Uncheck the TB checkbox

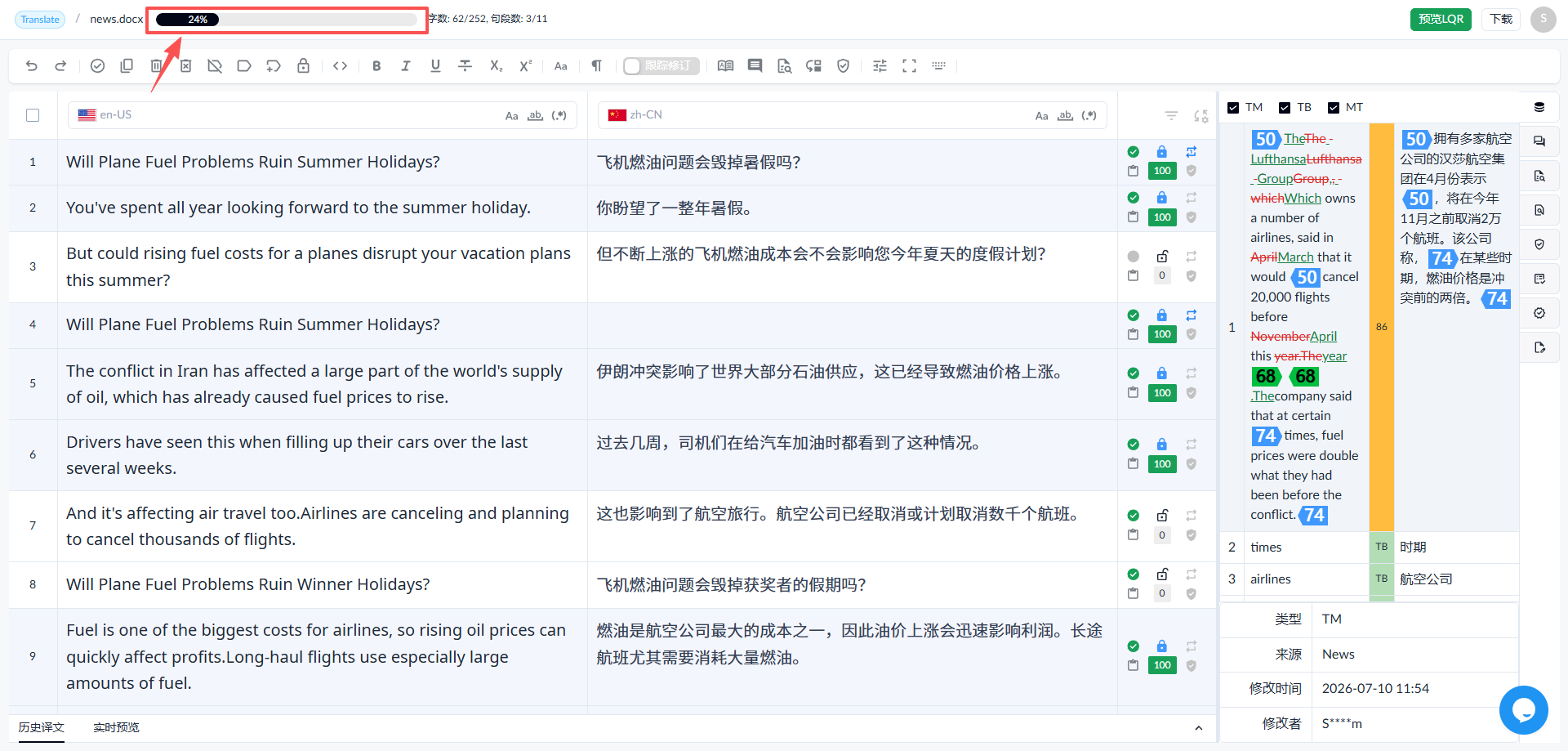pos(1285,108)
